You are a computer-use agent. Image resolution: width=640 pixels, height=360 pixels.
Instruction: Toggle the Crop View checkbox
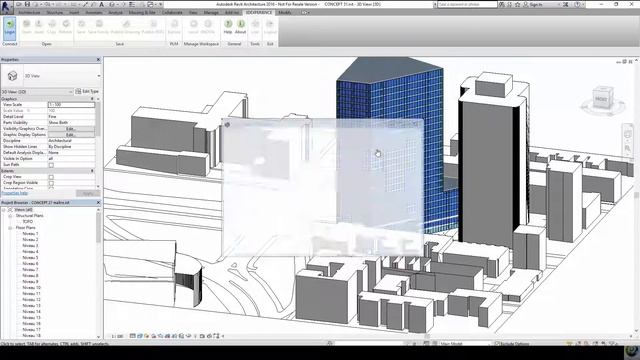click(x=51, y=177)
